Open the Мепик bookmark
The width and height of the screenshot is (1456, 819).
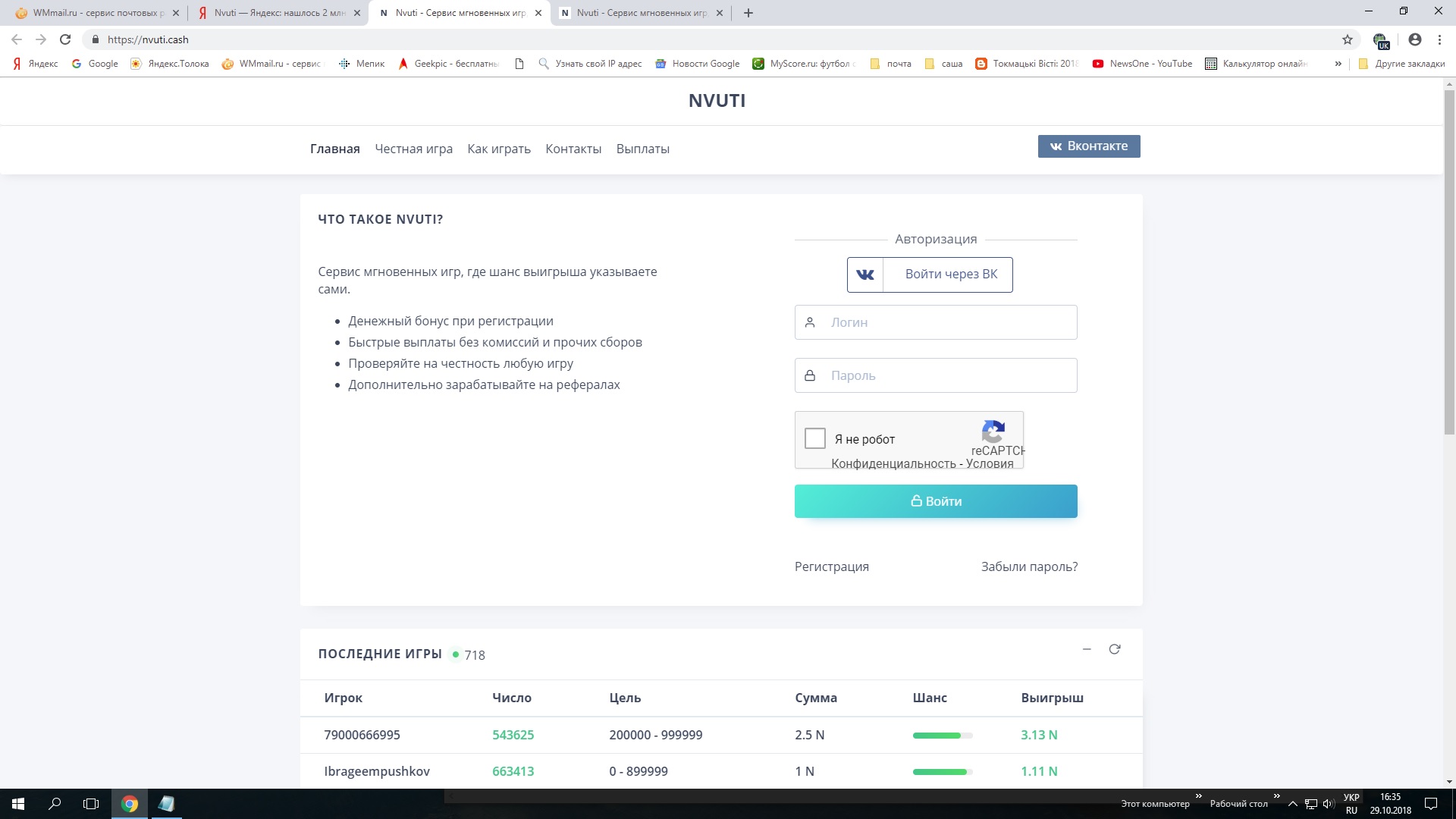coord(362,64)
